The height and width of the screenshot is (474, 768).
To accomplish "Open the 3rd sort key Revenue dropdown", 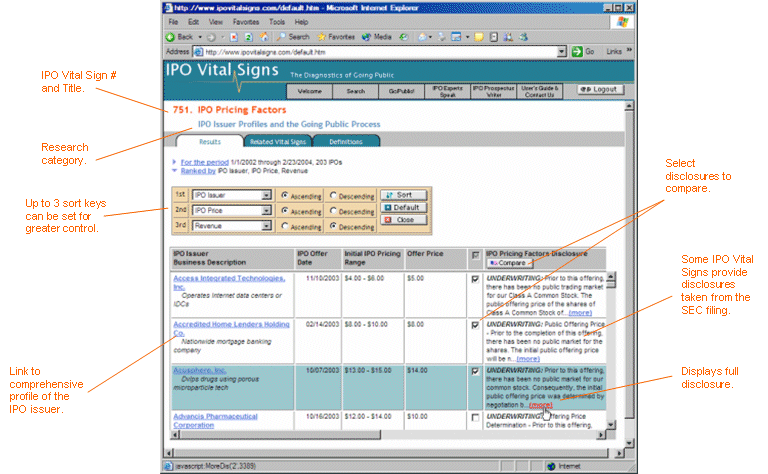I will coord(266,226).
